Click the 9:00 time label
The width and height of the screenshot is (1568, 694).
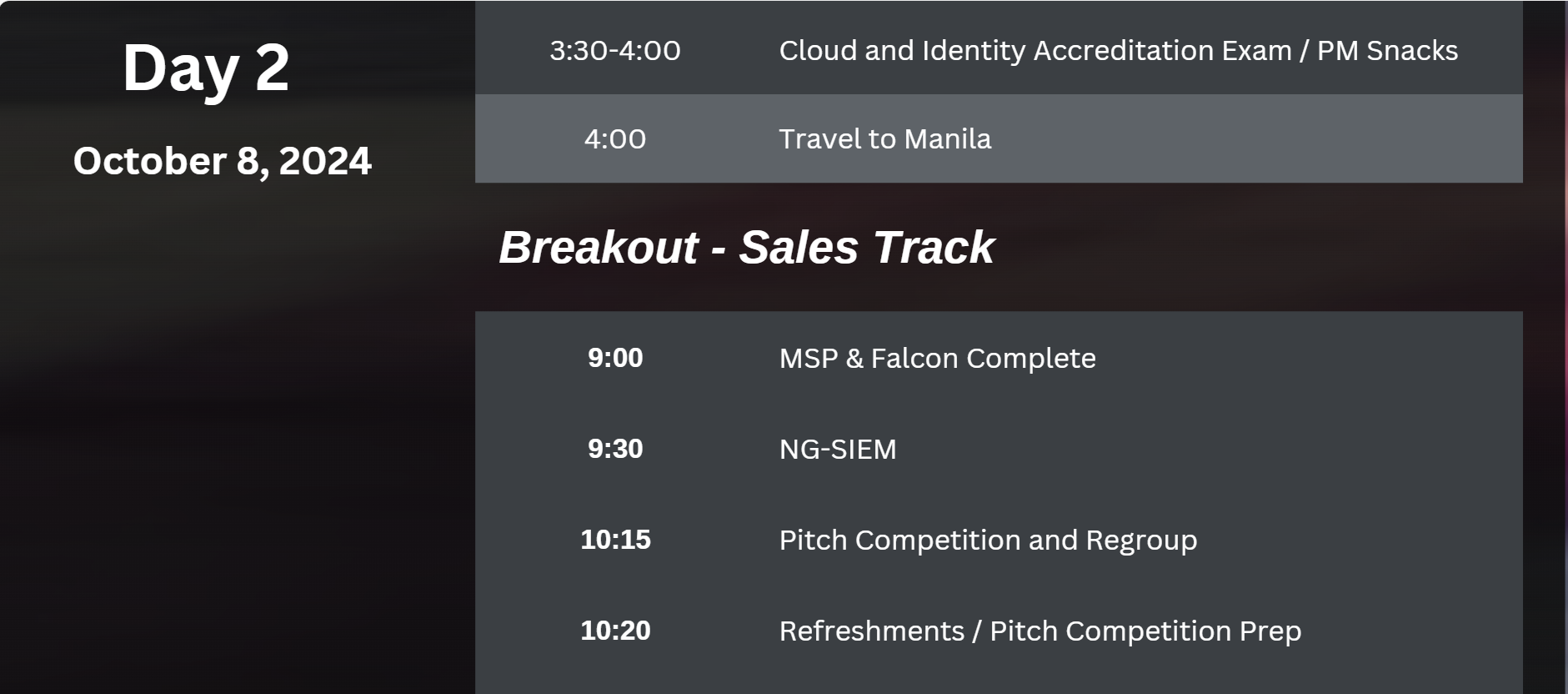(615, 358)
